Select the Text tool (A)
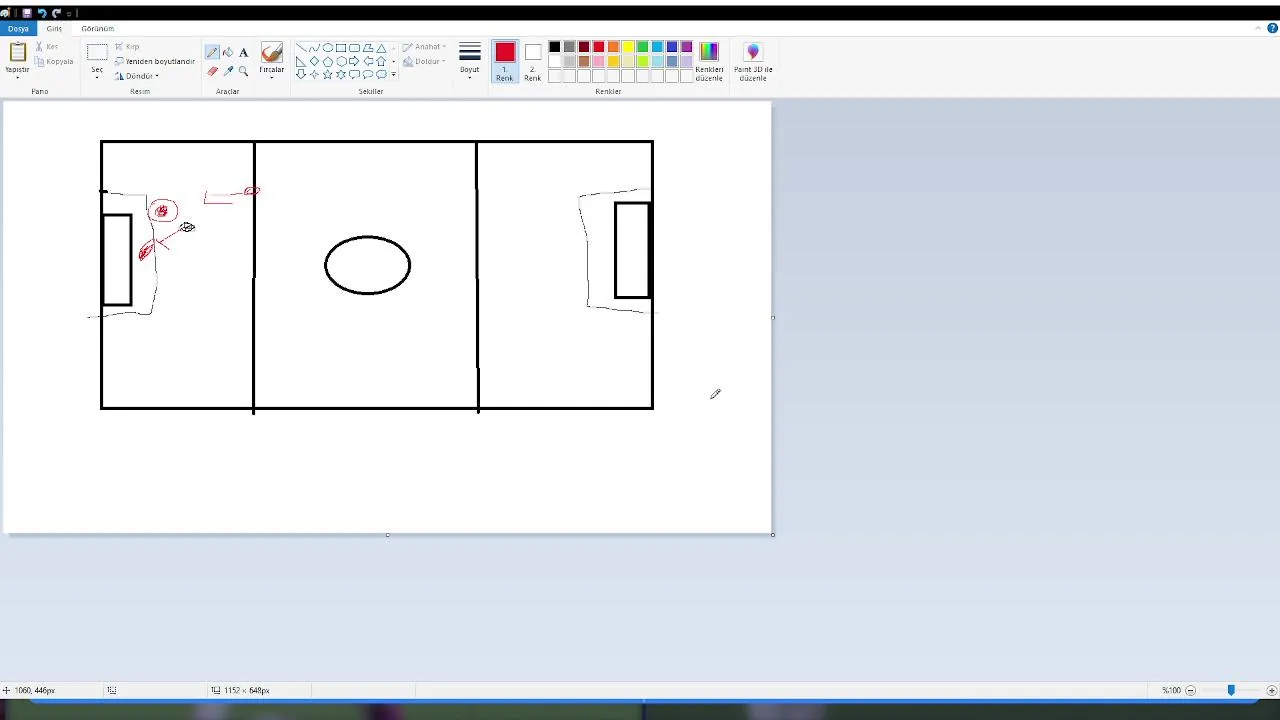The width and height of the screenshot is (1280, 720). point(243,52)
